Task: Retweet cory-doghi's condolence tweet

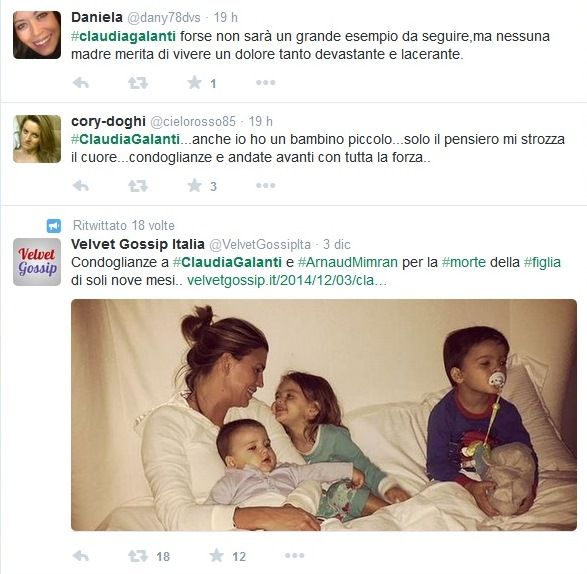Action: (138, 185)
